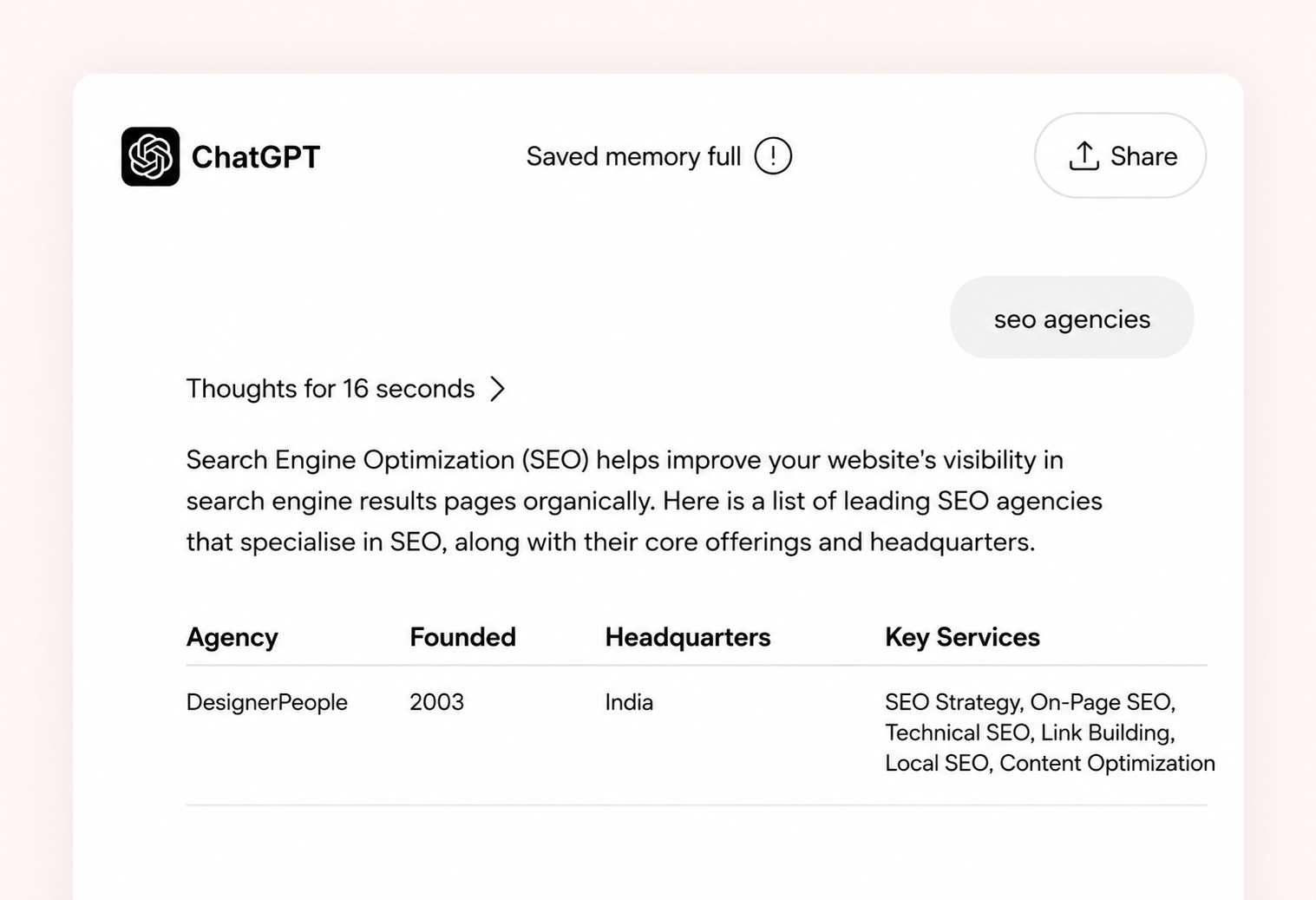Select the DesignerPeople agency cell
Screen dimensions: 1316x900
(266, 702)
